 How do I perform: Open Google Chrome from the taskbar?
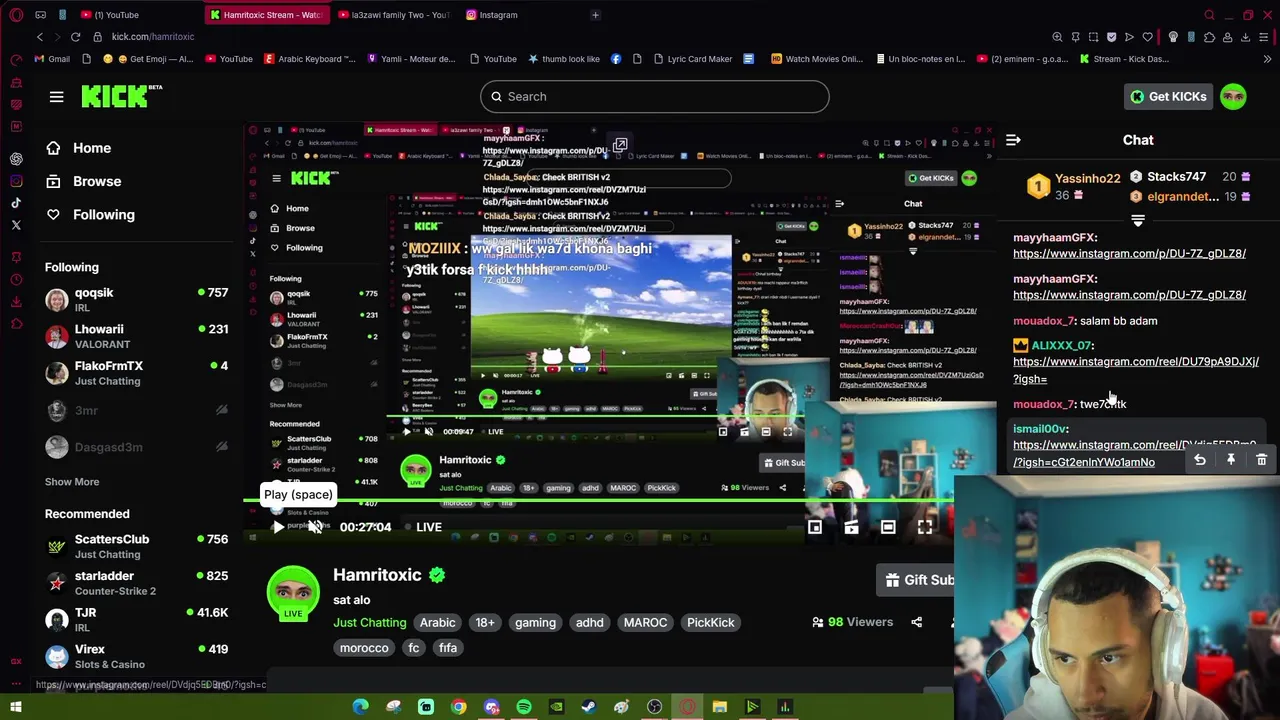458,707
